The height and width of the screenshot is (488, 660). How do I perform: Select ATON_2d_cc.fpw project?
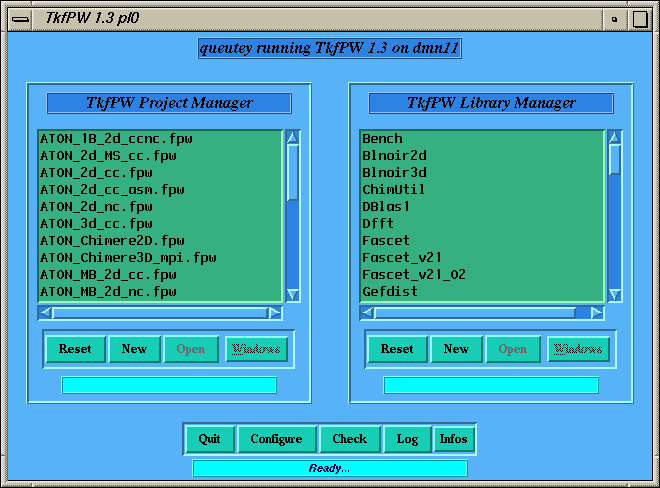160,173
